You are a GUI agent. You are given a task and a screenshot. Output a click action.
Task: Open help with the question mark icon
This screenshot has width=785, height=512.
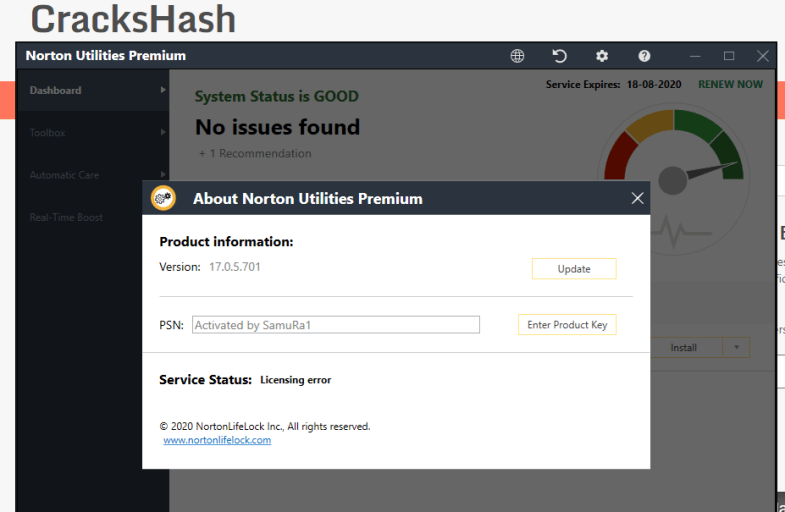644,56
